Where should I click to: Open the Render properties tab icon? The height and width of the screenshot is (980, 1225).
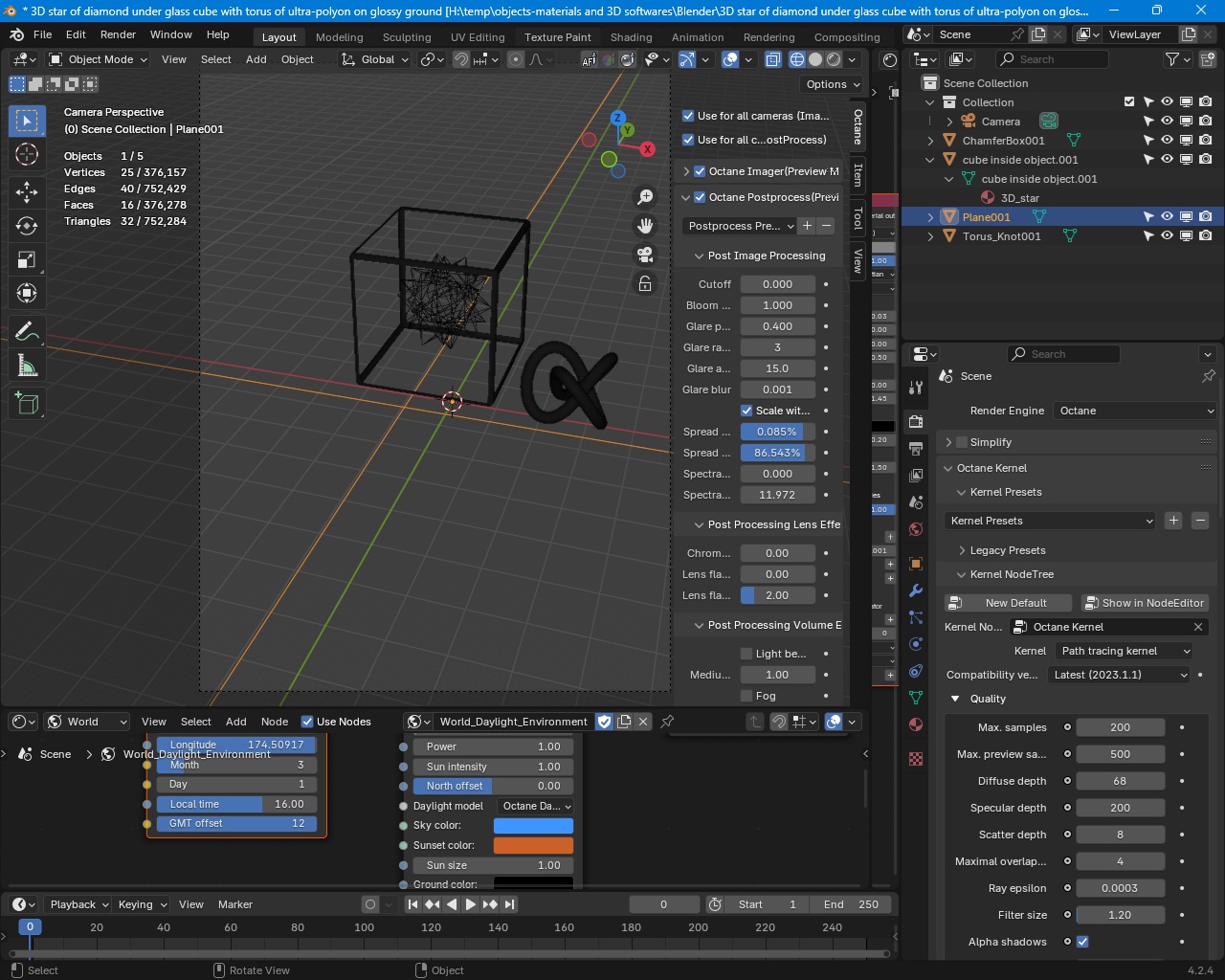916,422
